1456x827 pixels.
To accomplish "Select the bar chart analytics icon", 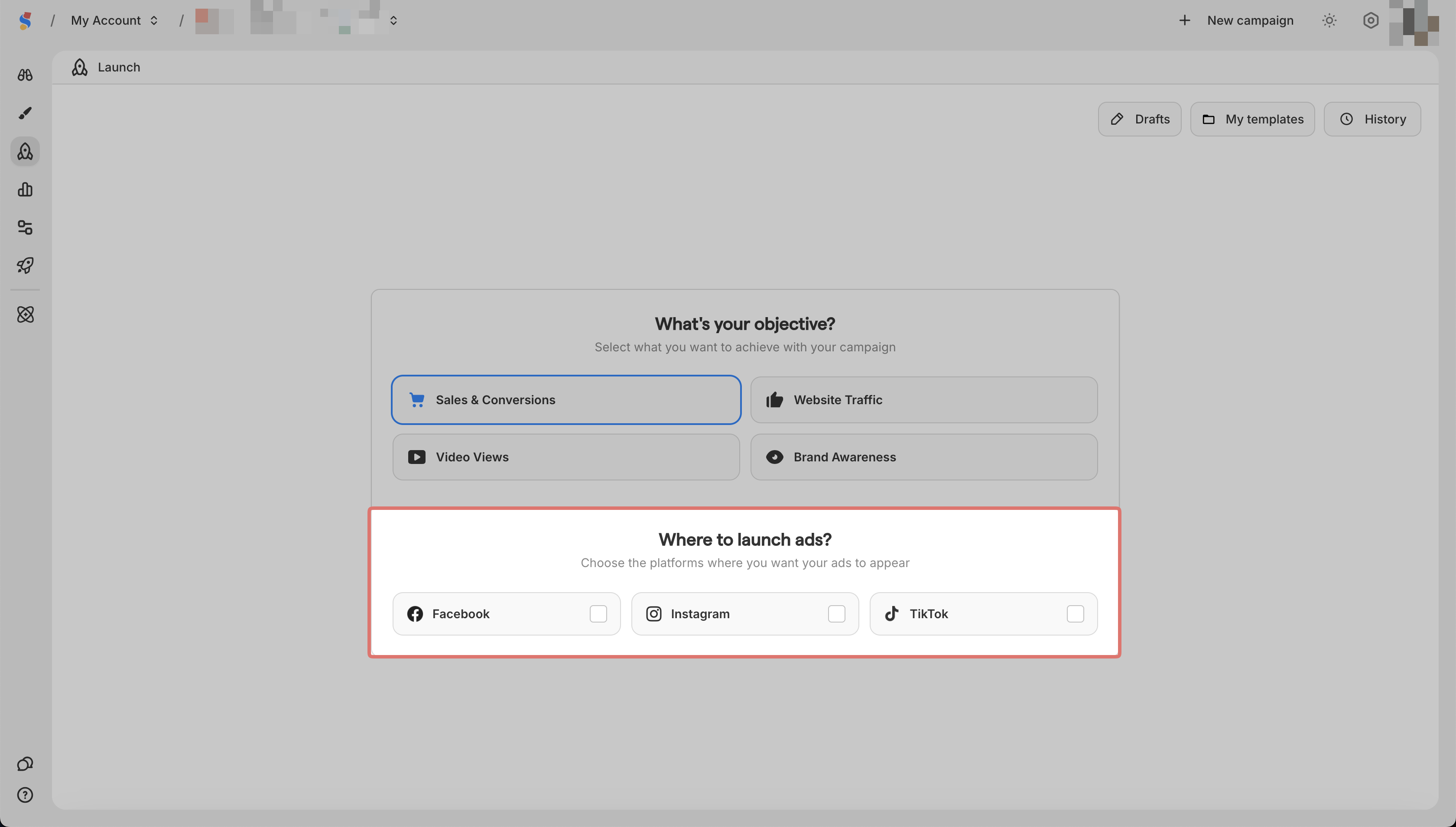I will [x=25, y=189].
